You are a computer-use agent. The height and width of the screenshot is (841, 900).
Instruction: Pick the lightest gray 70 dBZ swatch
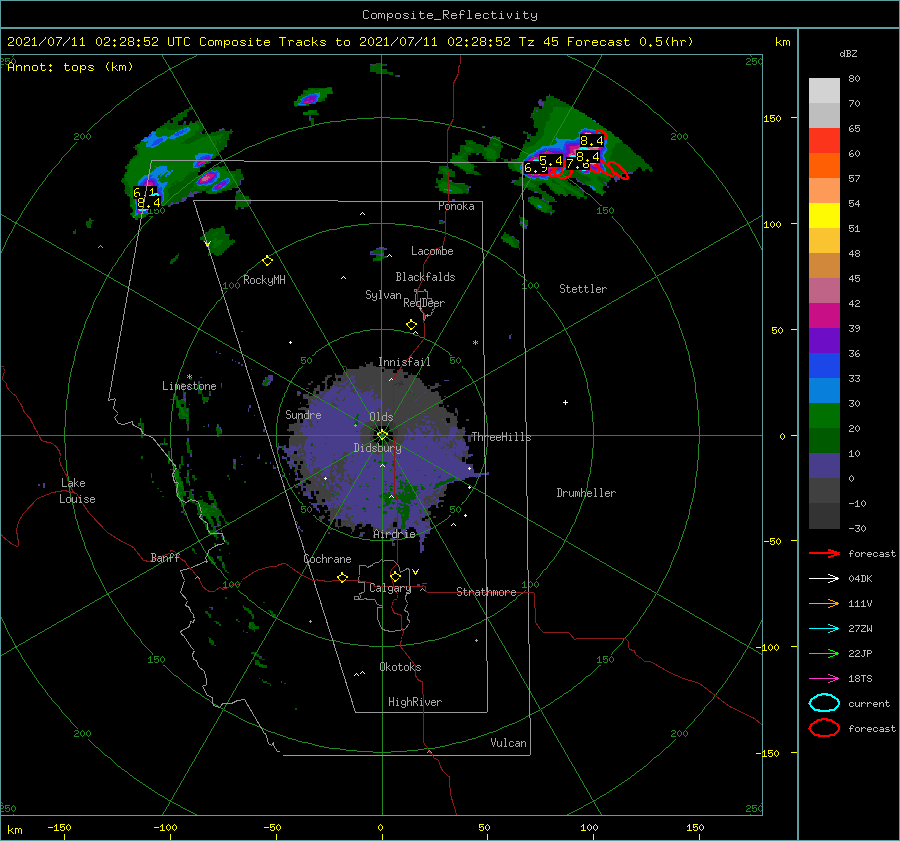[x=824, y=91]
